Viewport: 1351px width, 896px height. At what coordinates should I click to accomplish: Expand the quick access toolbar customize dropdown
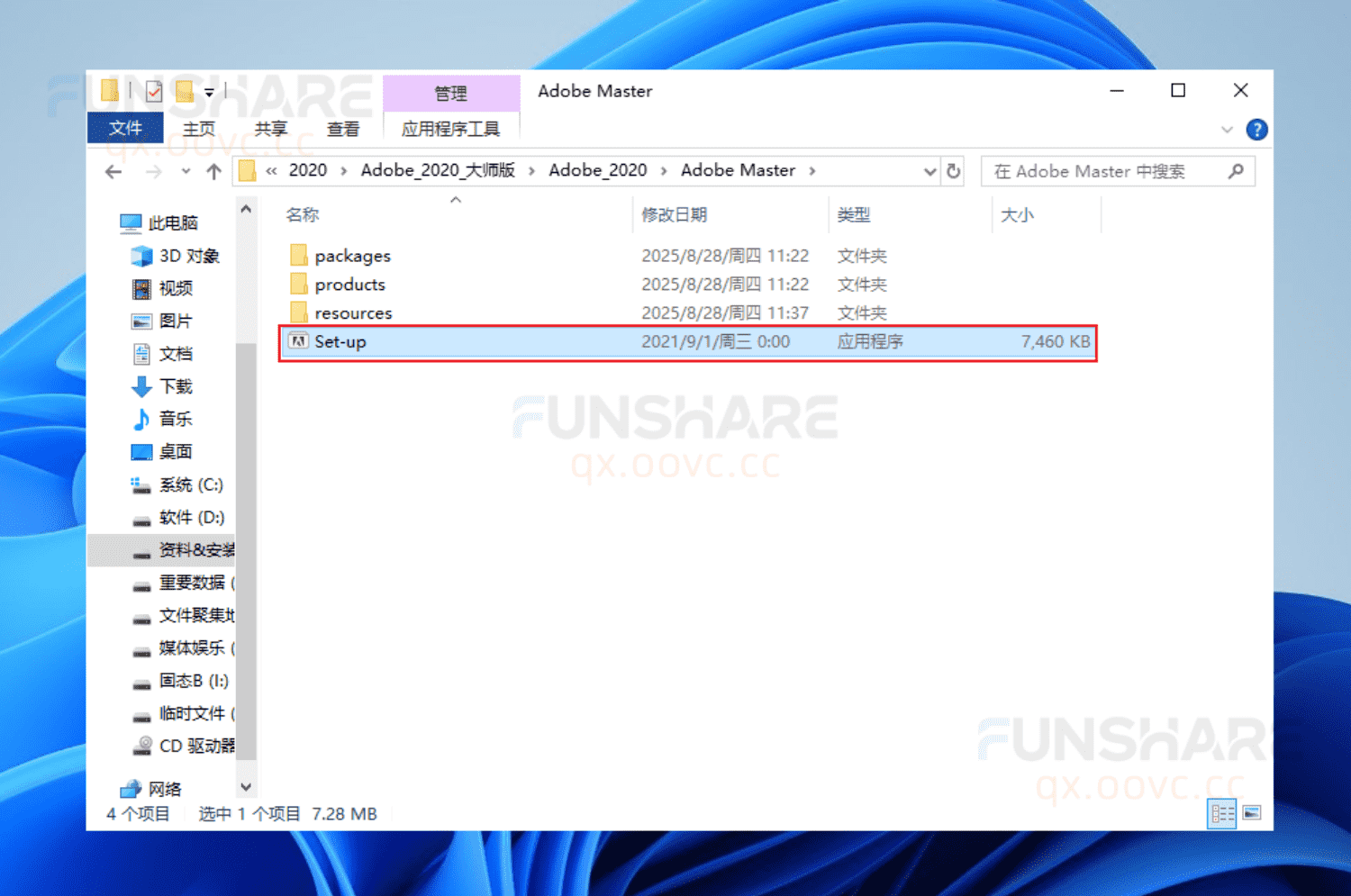tap(209, 90)
